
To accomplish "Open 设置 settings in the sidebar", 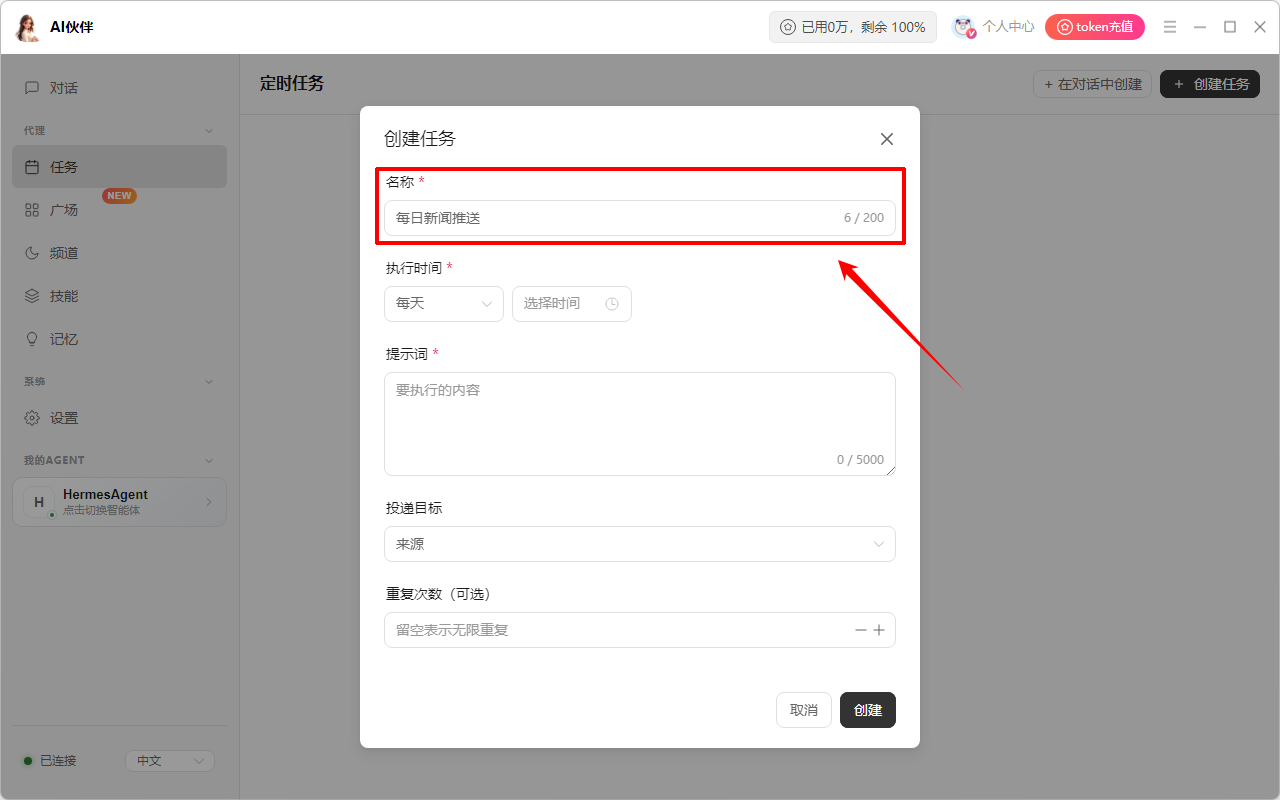I will [119, 418].
